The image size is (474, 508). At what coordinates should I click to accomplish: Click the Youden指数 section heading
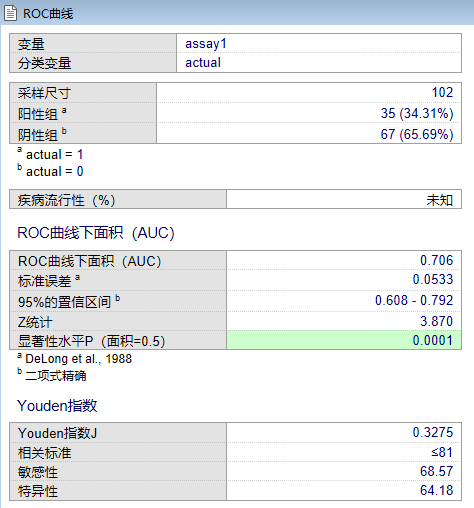[57, 406]
